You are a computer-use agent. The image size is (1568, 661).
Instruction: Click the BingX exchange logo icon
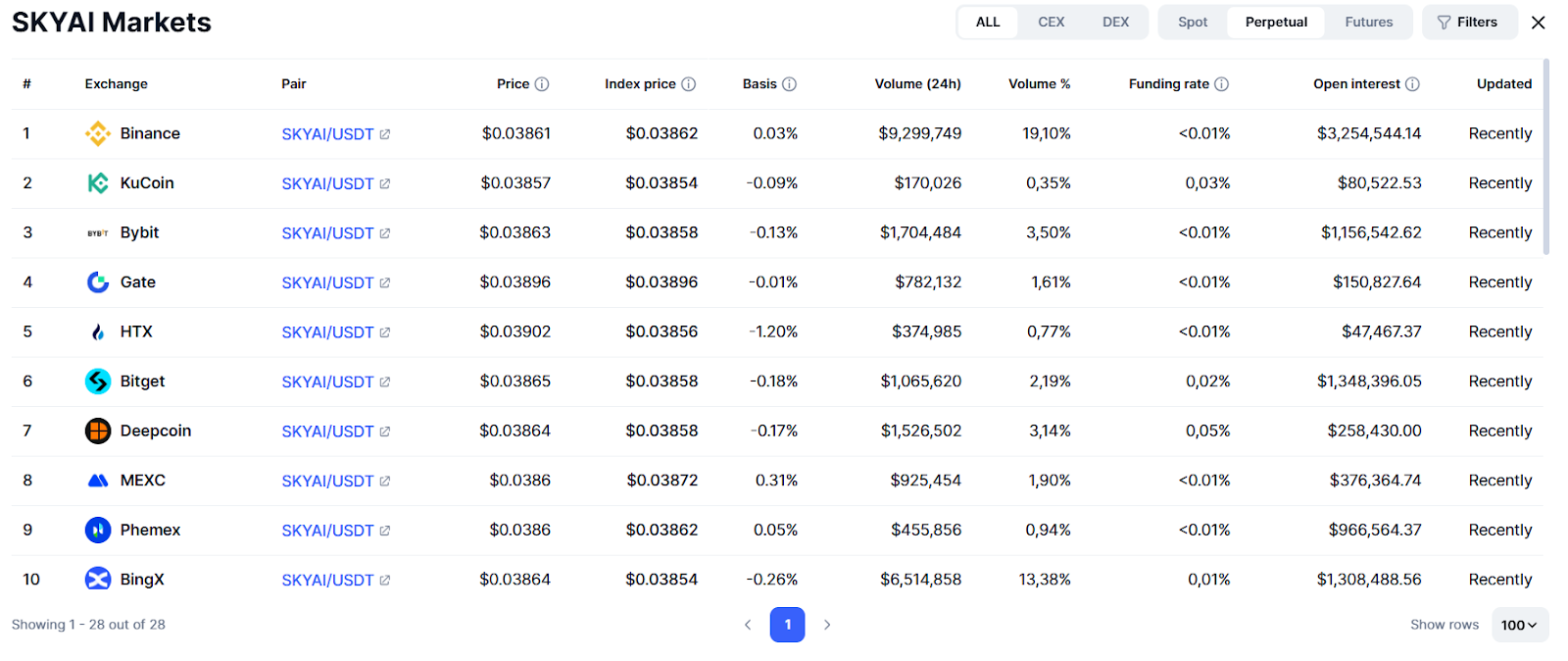pos(98,580)
